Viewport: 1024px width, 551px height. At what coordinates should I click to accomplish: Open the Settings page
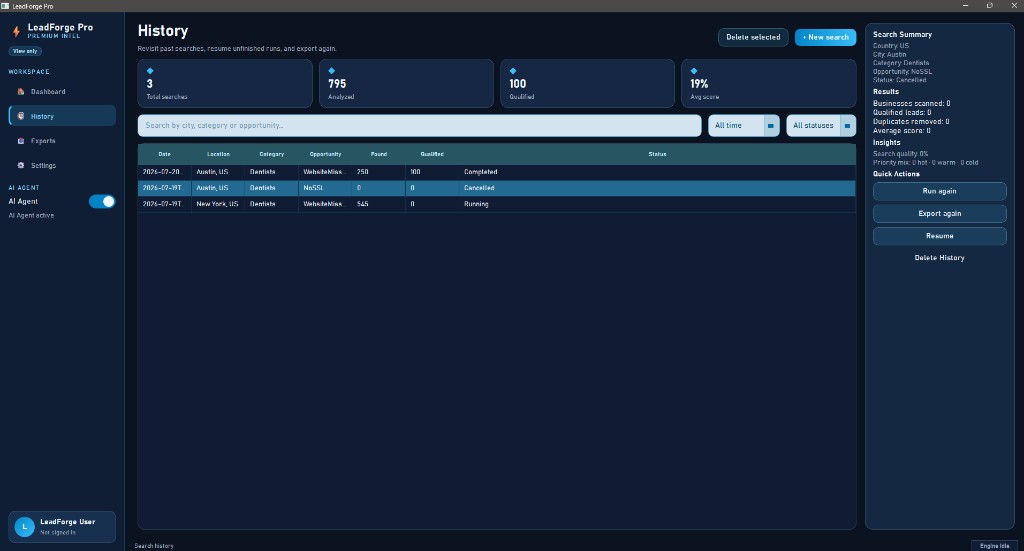(62, 165)
